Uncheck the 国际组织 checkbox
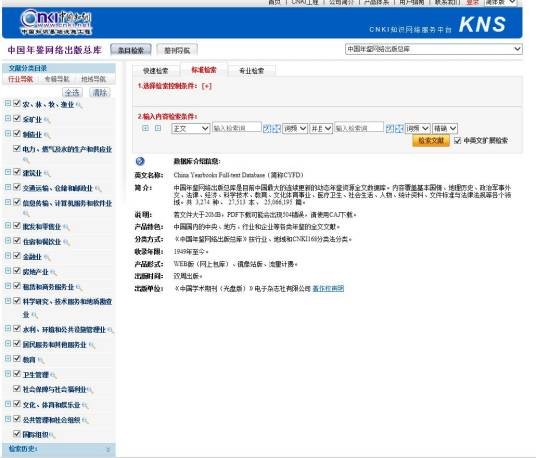The width and height of the screenshot is (536, 458). (x=16, y=434)
